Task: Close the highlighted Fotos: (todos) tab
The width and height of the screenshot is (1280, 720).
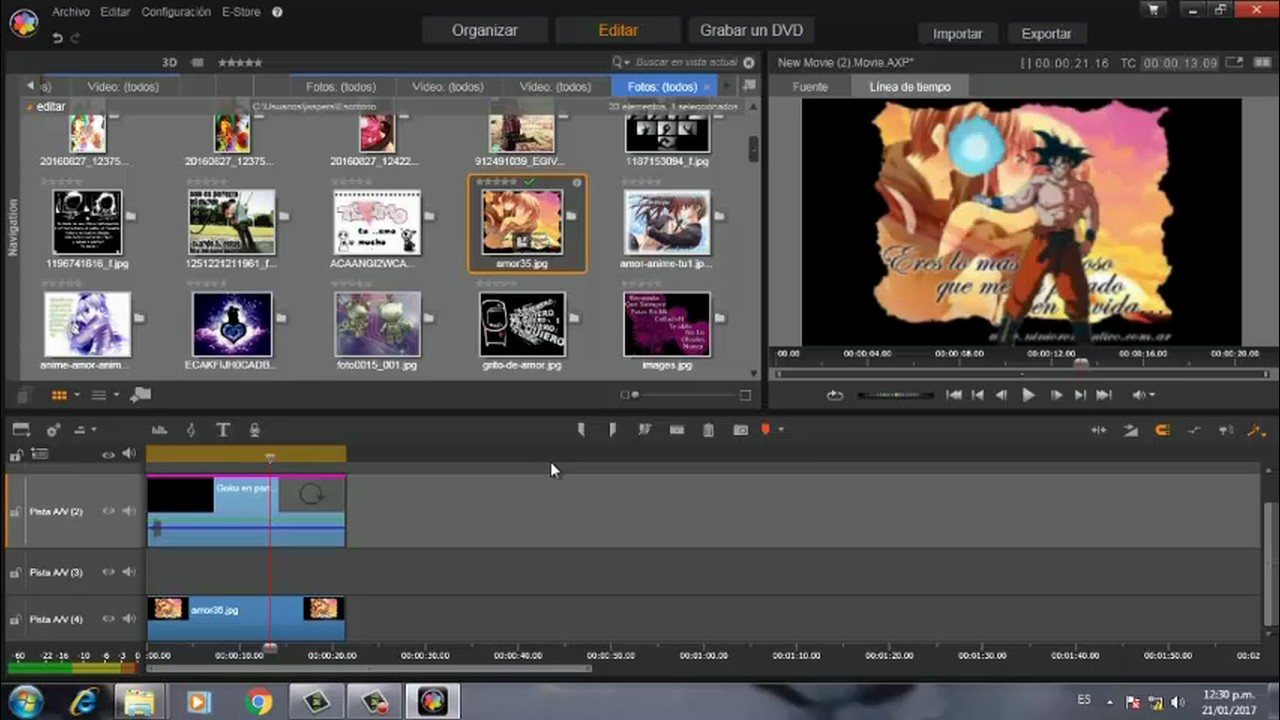Action: click(x=708, y=87)
